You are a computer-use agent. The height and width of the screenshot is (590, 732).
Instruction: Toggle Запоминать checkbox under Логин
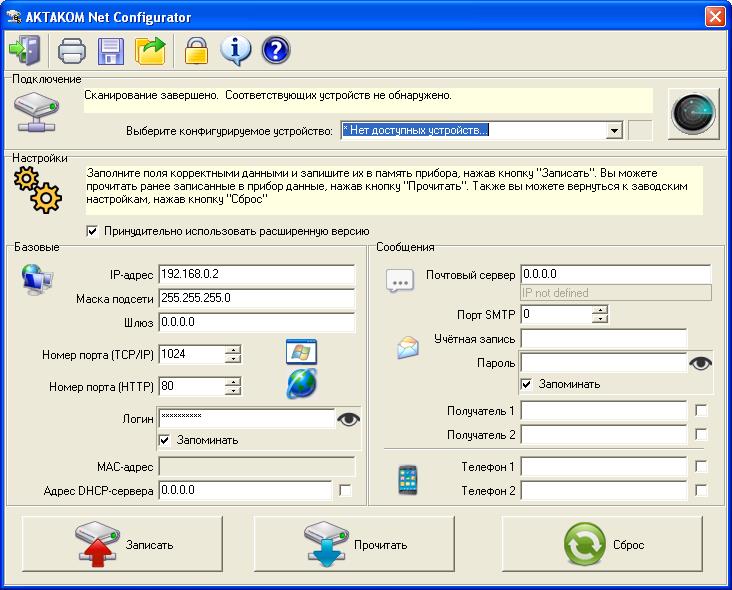pyautogui.click(x=164, y=440)
